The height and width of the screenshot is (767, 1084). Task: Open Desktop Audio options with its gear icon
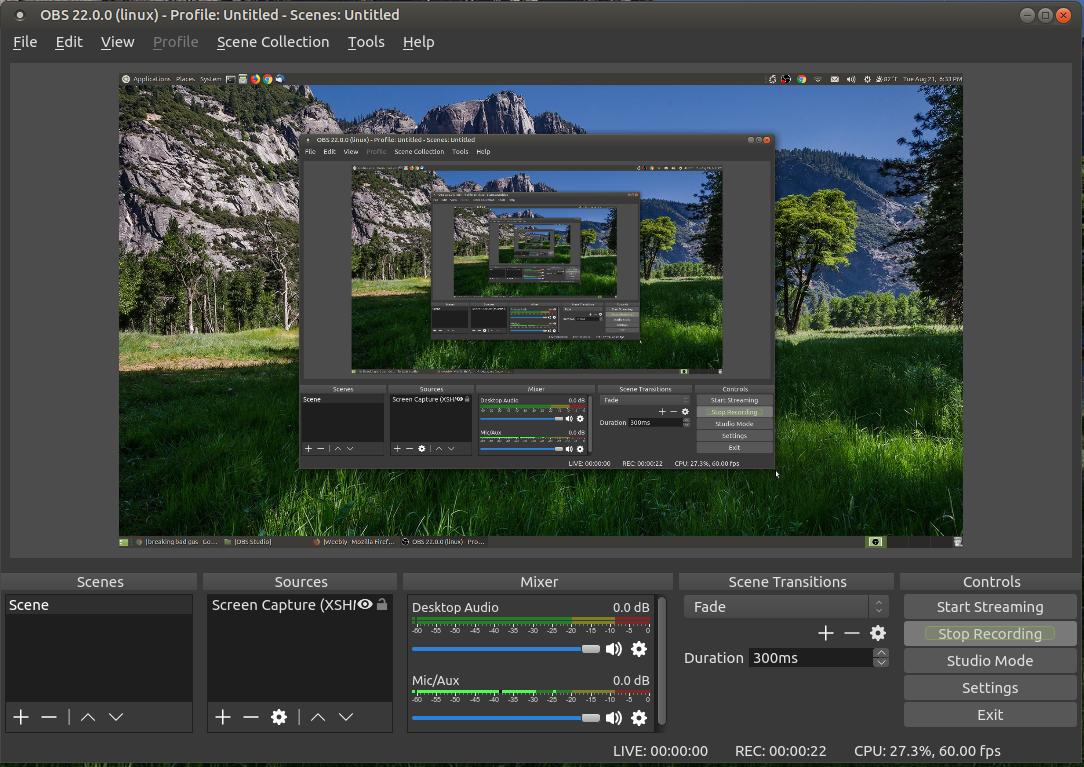639,649
